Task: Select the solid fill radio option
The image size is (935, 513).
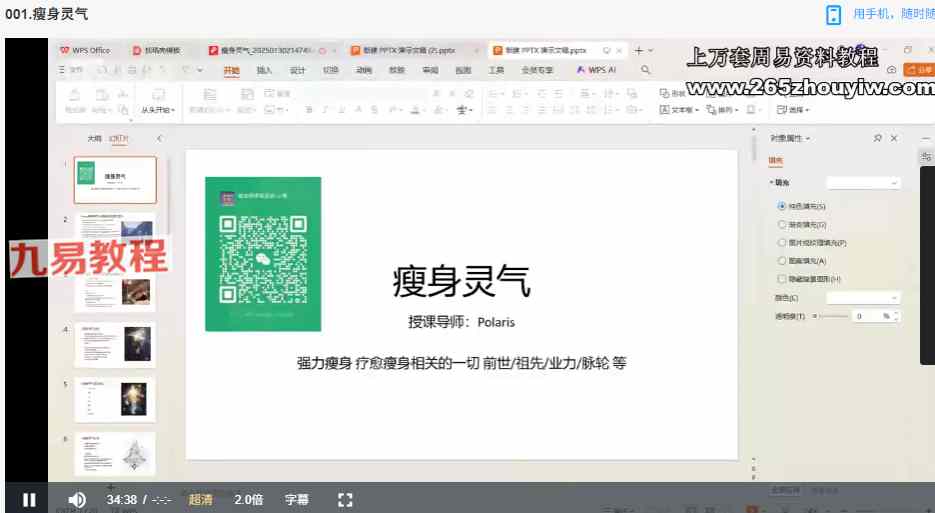Action: tap(782, 206)
